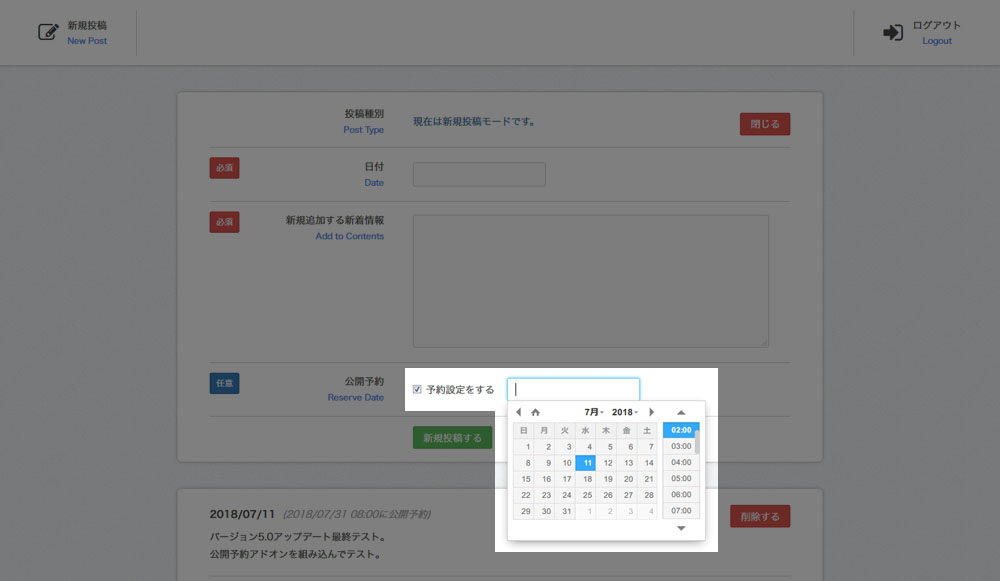This screenshot has width=1000, height=581.
Task: Click the Logout arrow icon
Action: [893, 33]
